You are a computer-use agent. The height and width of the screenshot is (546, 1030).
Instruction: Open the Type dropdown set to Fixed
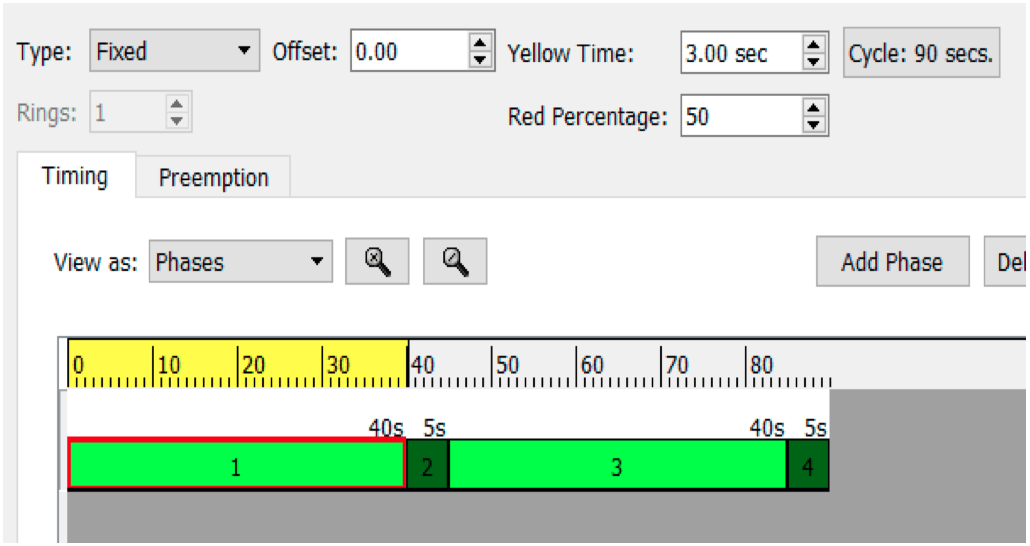[174, 51]
